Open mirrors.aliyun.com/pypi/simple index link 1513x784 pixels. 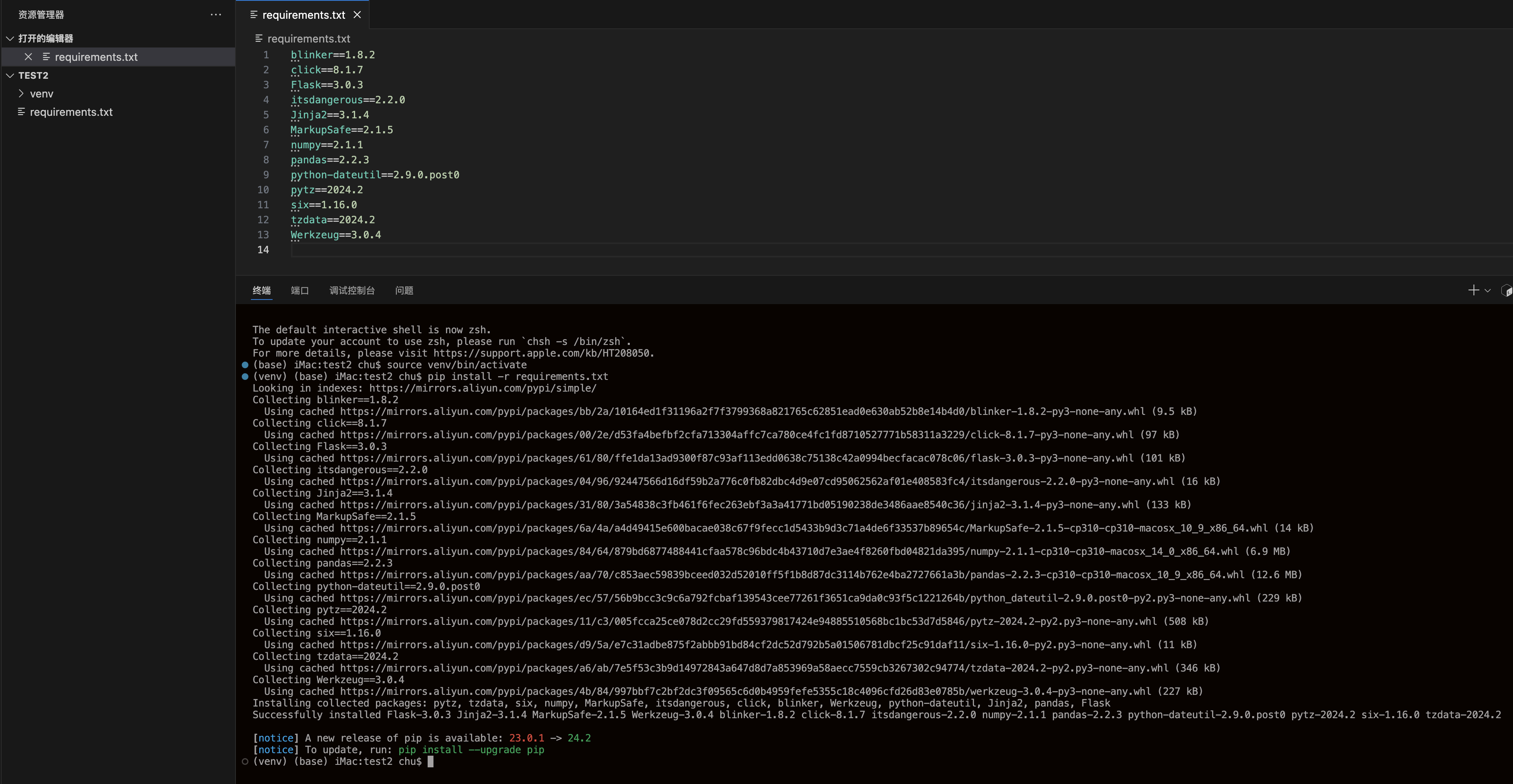tap(482, 389)
